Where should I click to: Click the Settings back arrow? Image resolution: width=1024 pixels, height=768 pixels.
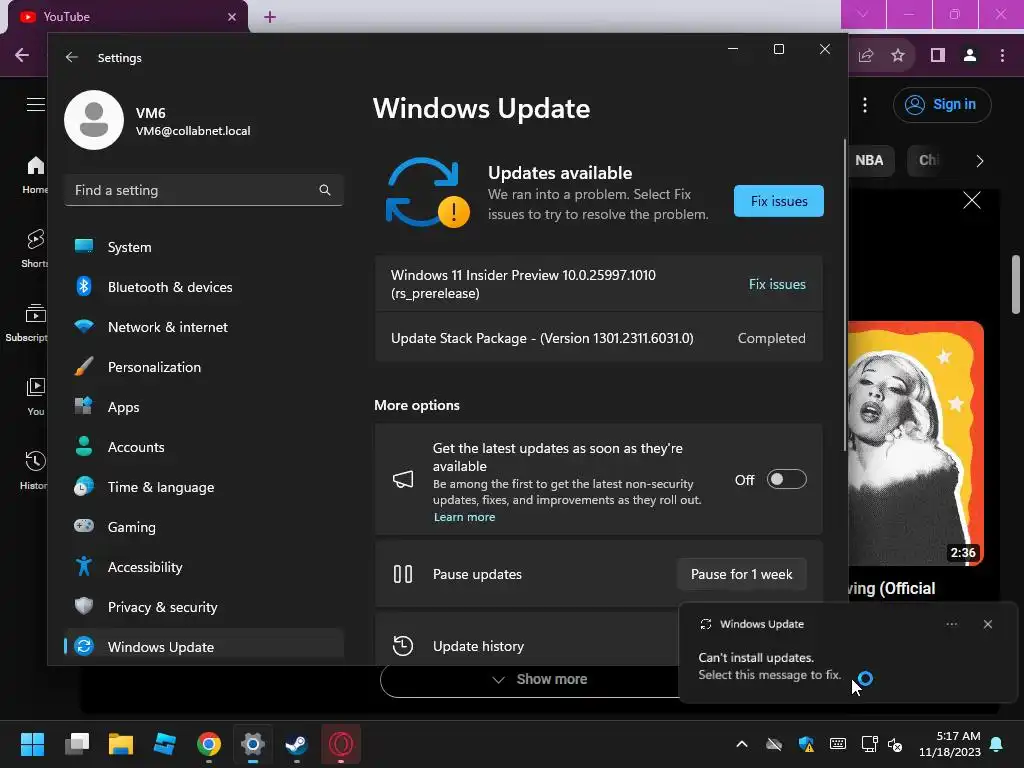(72, 57)
